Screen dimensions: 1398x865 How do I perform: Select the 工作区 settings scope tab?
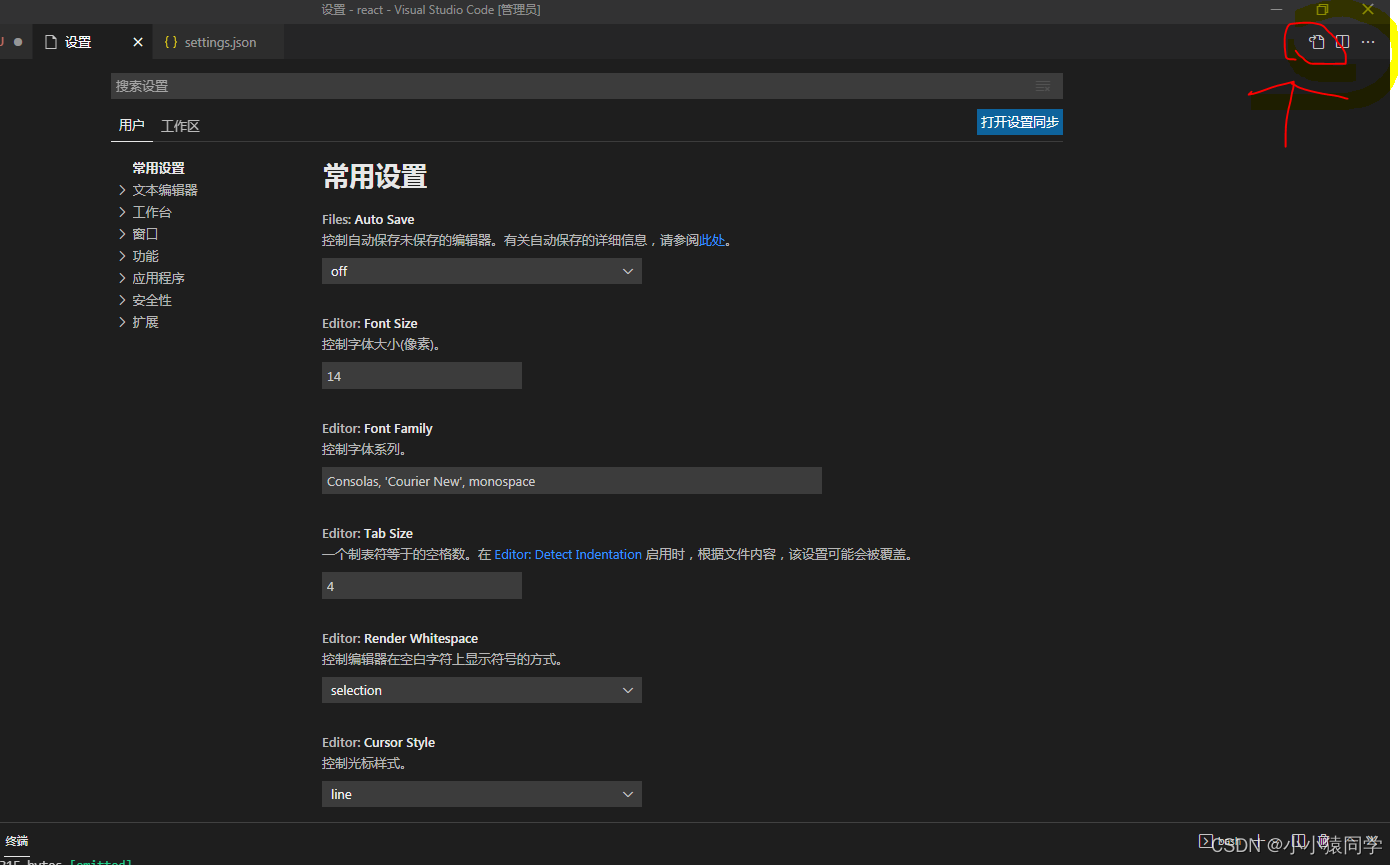(180, 126)
